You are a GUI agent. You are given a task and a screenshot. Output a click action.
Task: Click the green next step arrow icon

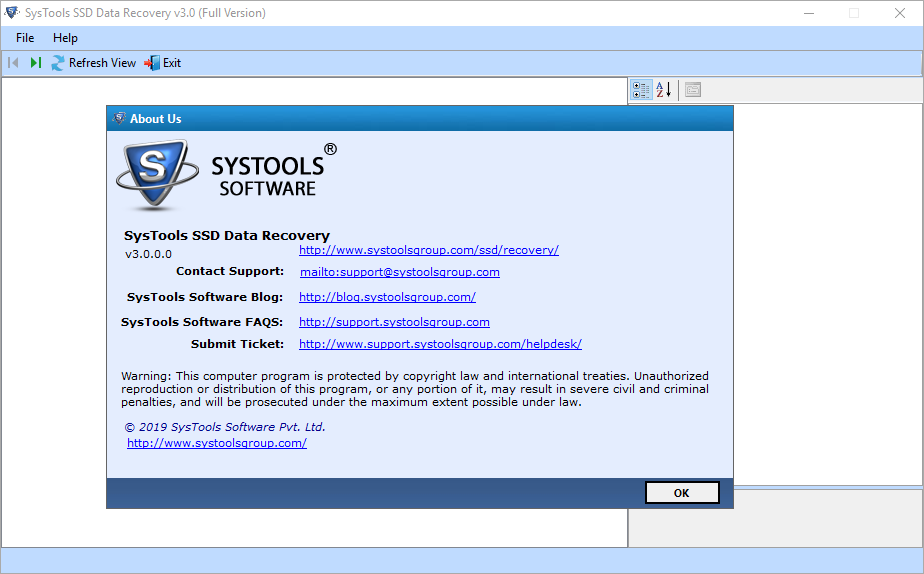(35, 62)
